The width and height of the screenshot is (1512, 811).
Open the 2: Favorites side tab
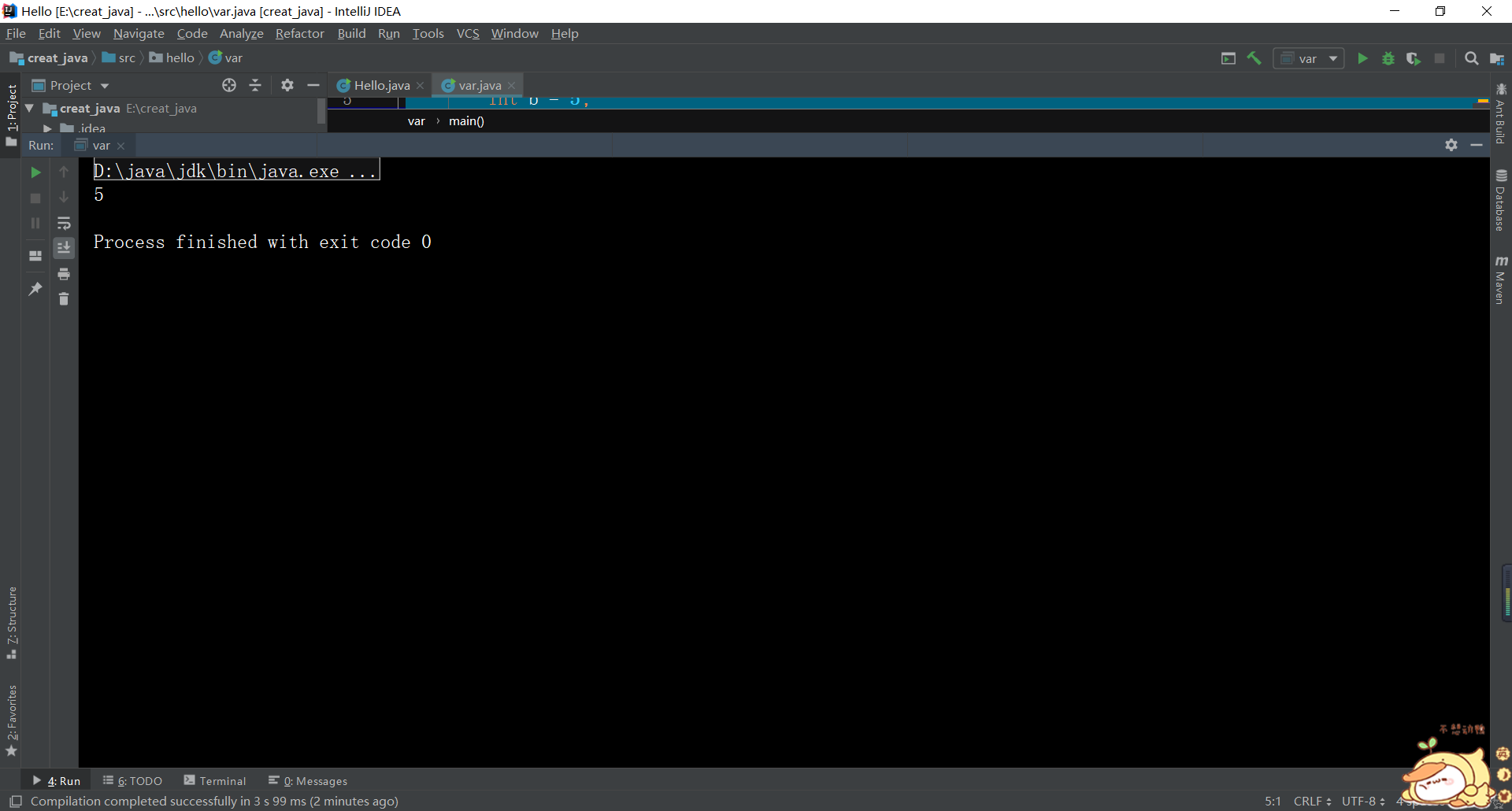point(11,720)
